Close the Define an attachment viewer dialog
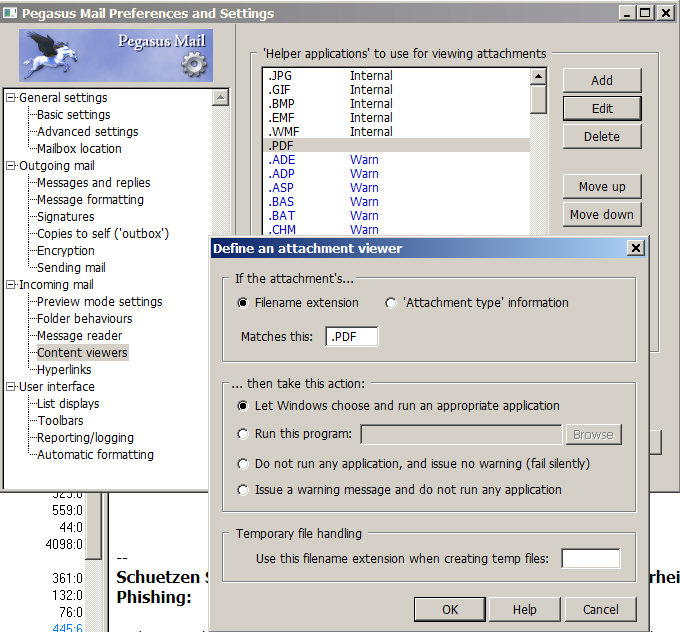The image size is (680, 632). (634, 248)
